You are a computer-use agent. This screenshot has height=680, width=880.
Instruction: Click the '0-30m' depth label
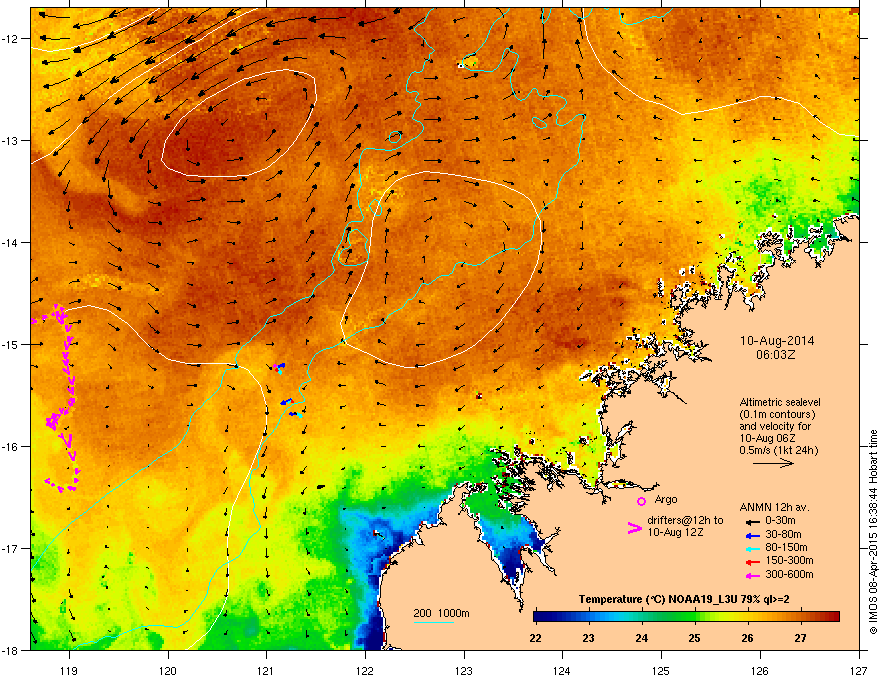coord(780,521)
